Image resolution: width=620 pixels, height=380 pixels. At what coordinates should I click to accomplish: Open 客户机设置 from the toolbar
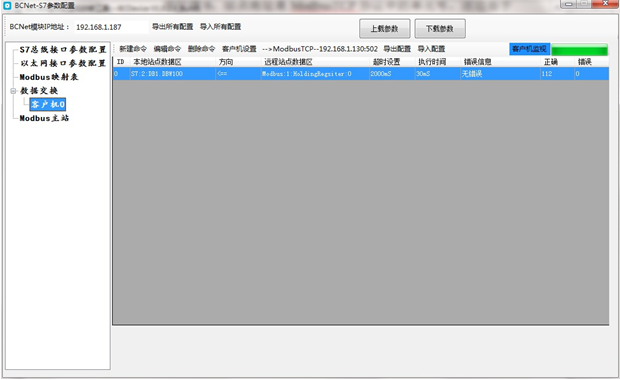[x=239, y=49]
